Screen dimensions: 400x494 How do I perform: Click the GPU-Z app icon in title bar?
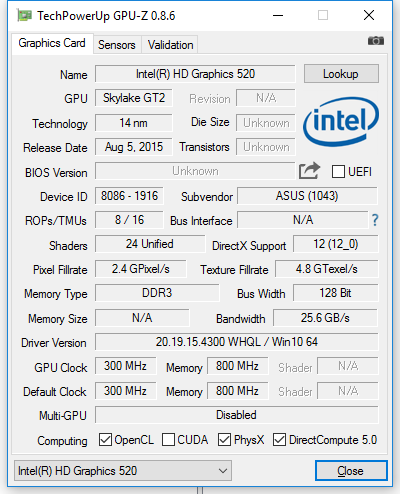(x=24, y=16)
